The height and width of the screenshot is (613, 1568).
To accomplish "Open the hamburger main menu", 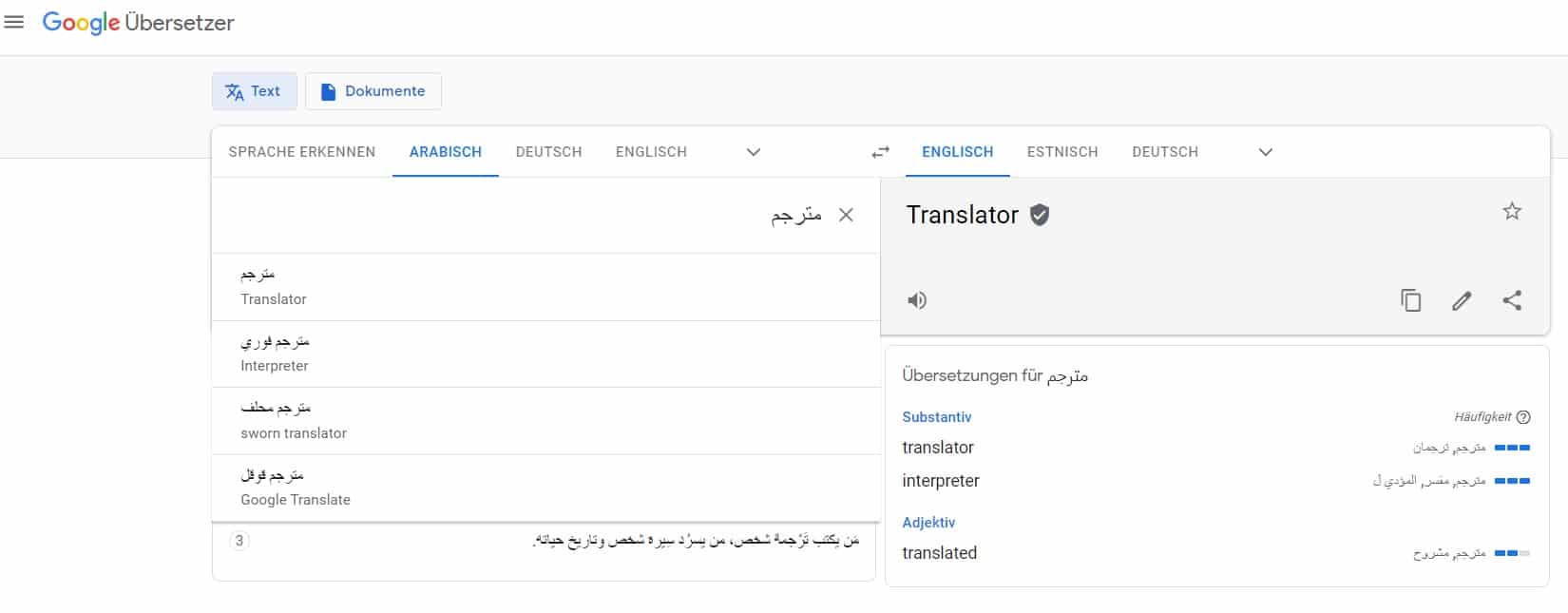I will pyautogui.click(x=14, y=22).
